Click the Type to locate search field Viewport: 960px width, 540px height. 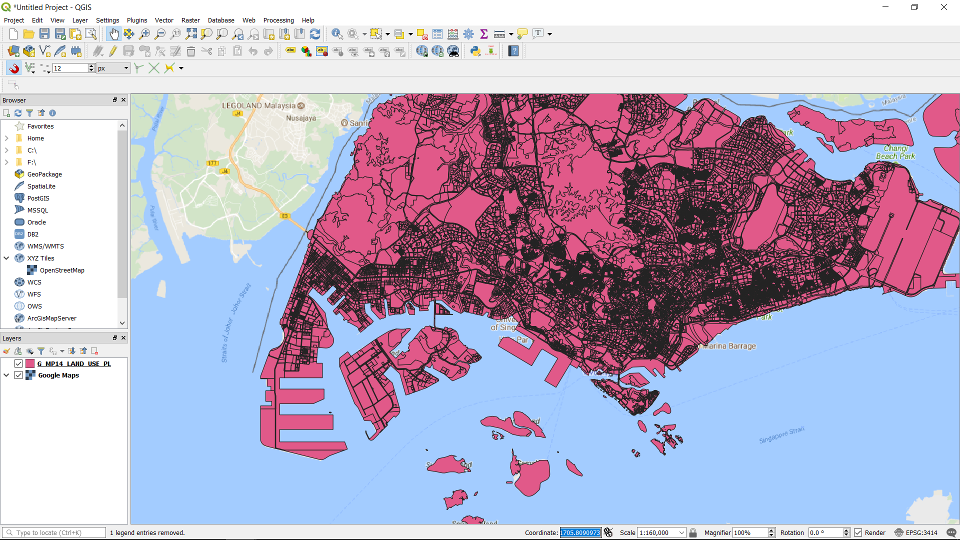click(x=58, y=533)
